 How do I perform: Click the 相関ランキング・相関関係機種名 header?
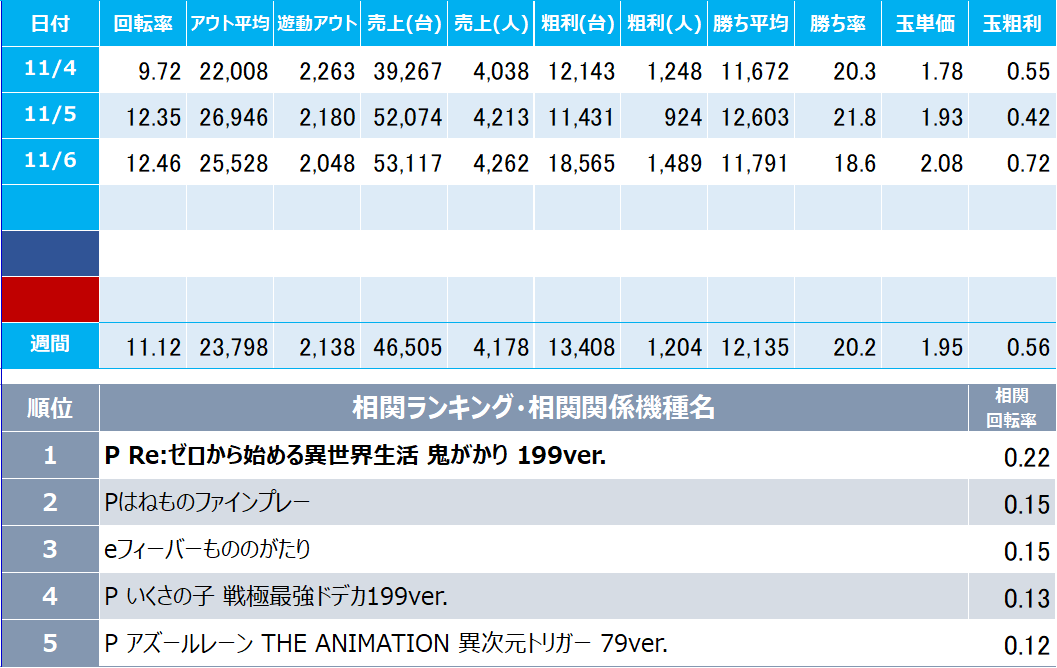point(533,407)
